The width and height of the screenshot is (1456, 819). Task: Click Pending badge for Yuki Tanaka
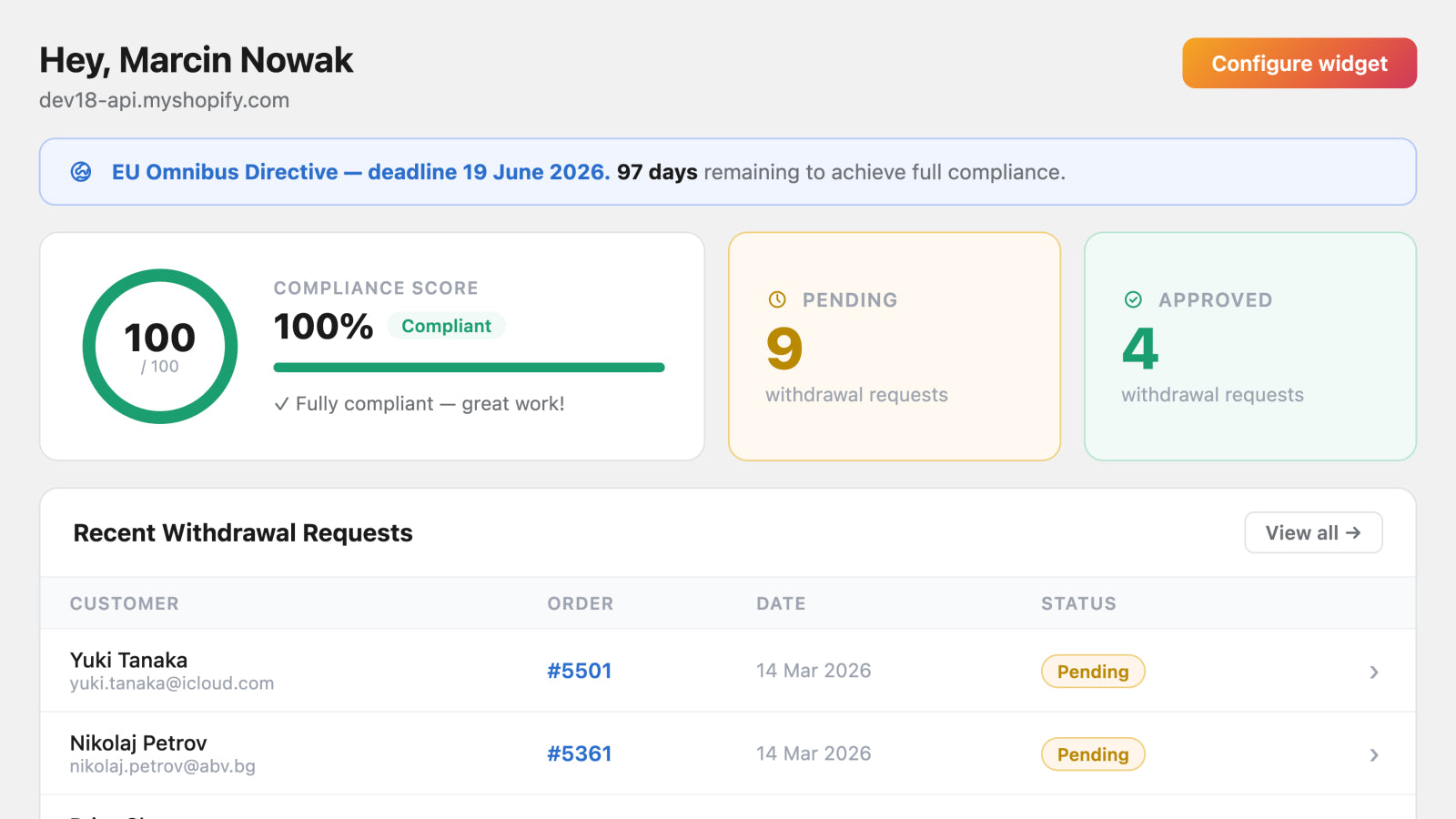coord(1093,672)
